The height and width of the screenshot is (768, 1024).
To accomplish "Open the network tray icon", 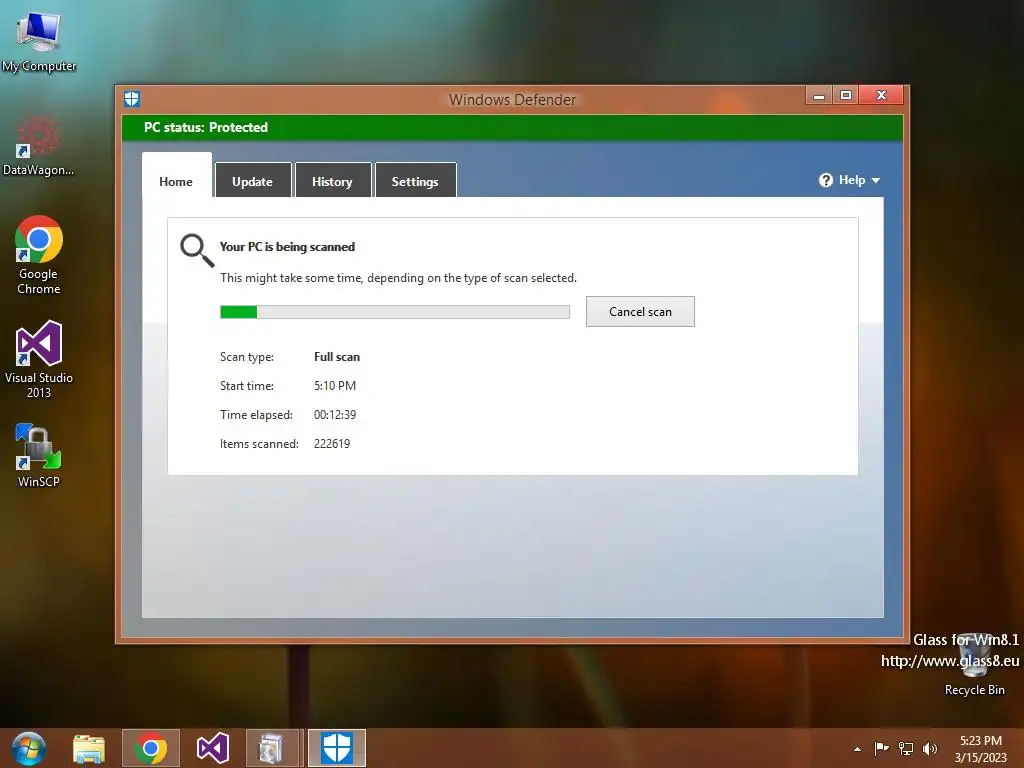I will click(906, 748).
